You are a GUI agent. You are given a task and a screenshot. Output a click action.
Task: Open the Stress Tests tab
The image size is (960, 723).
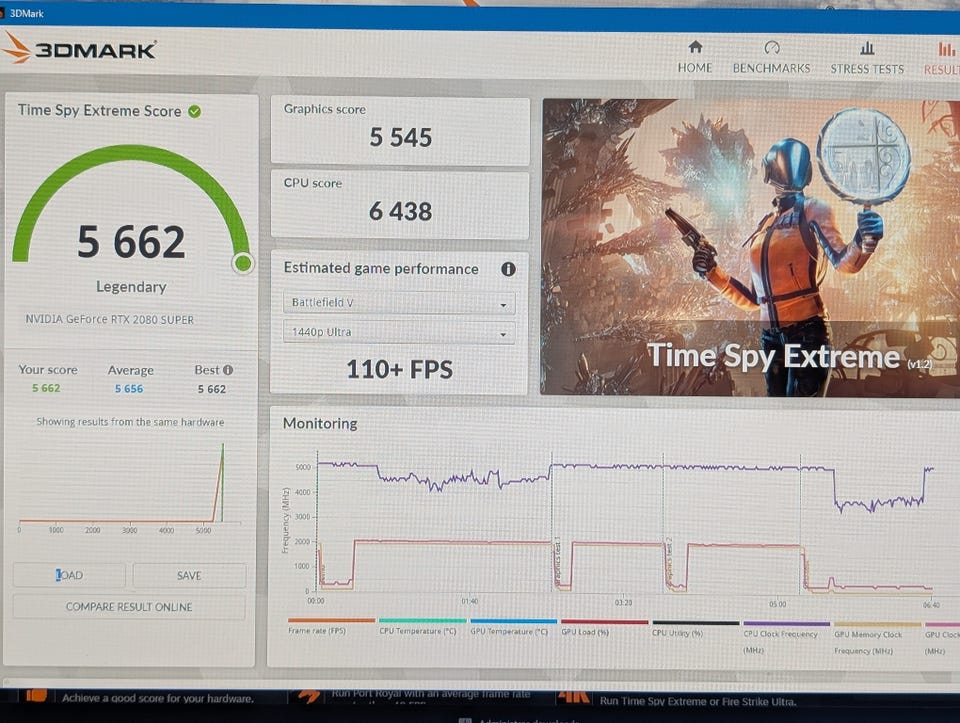(867, 58)
